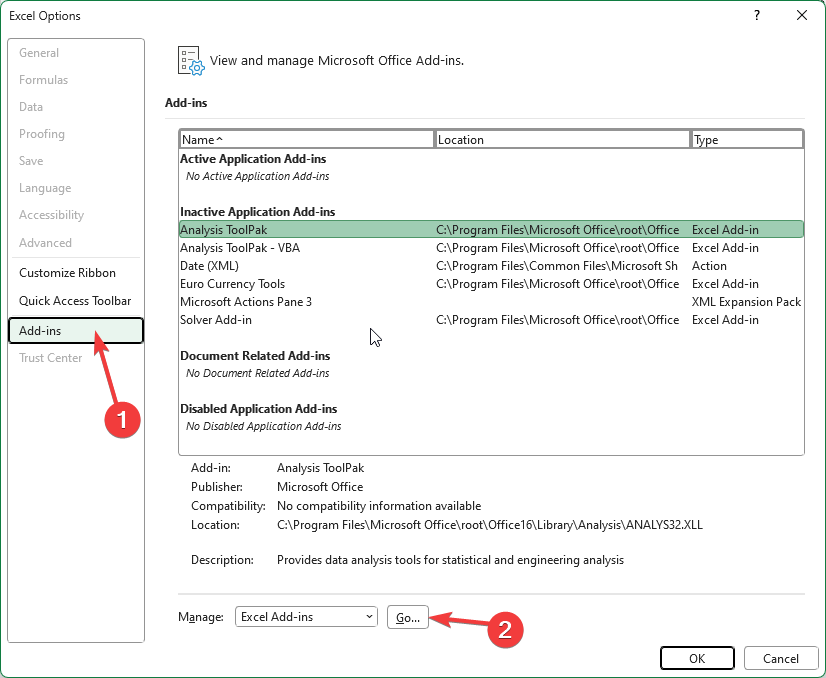
Task: Sort add-ins by Location column header
Action: pos(562,140)
